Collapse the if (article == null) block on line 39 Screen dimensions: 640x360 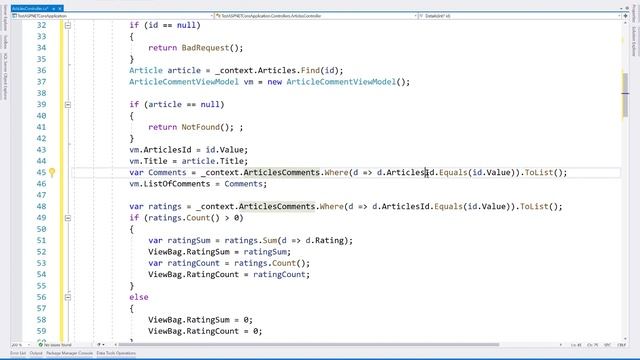click(68, 104)
